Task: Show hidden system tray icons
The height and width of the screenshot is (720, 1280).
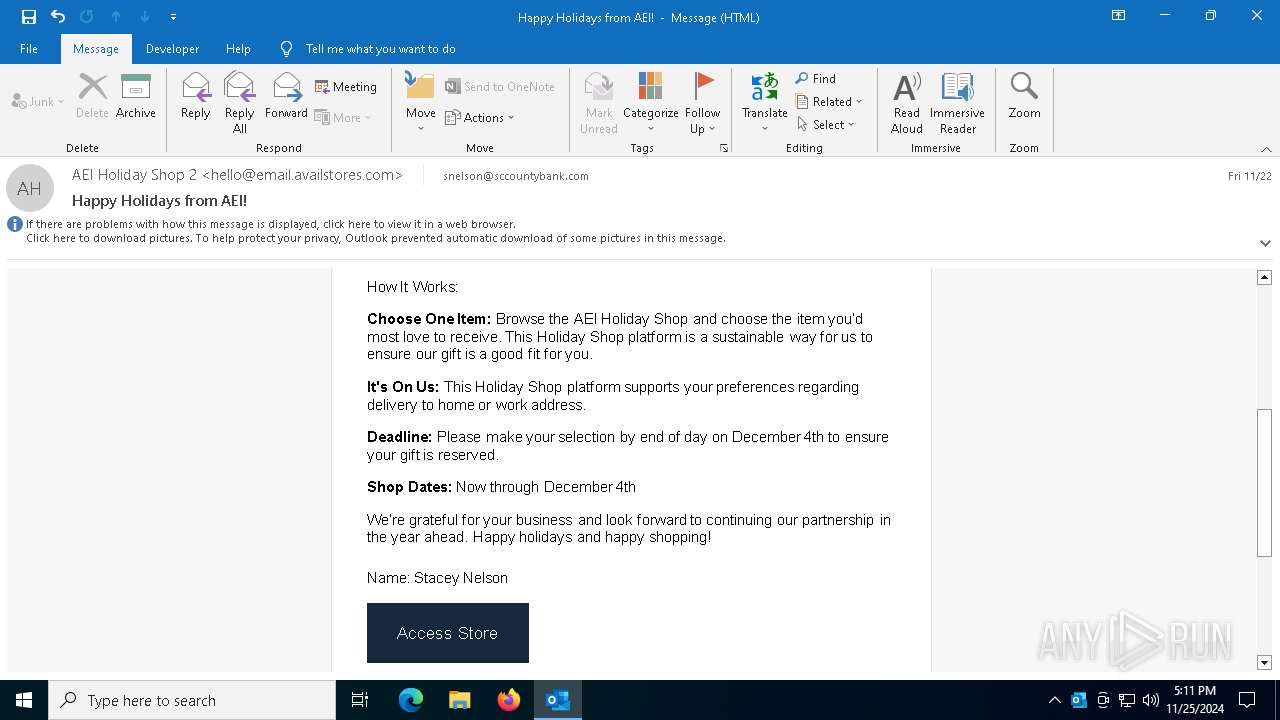Action: pyautogui.click(x=1055, y=700)
